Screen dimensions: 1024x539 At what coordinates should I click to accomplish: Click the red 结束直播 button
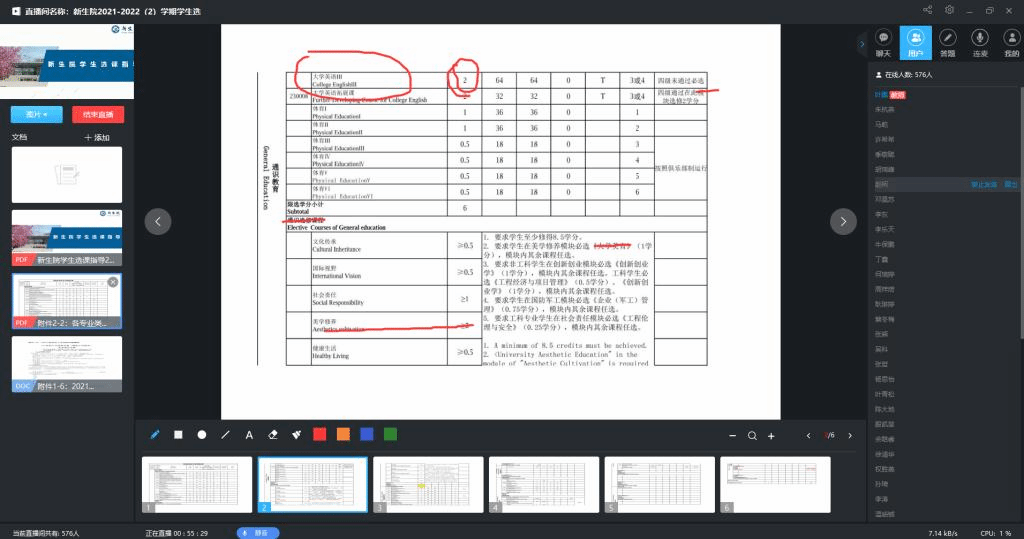98,114
